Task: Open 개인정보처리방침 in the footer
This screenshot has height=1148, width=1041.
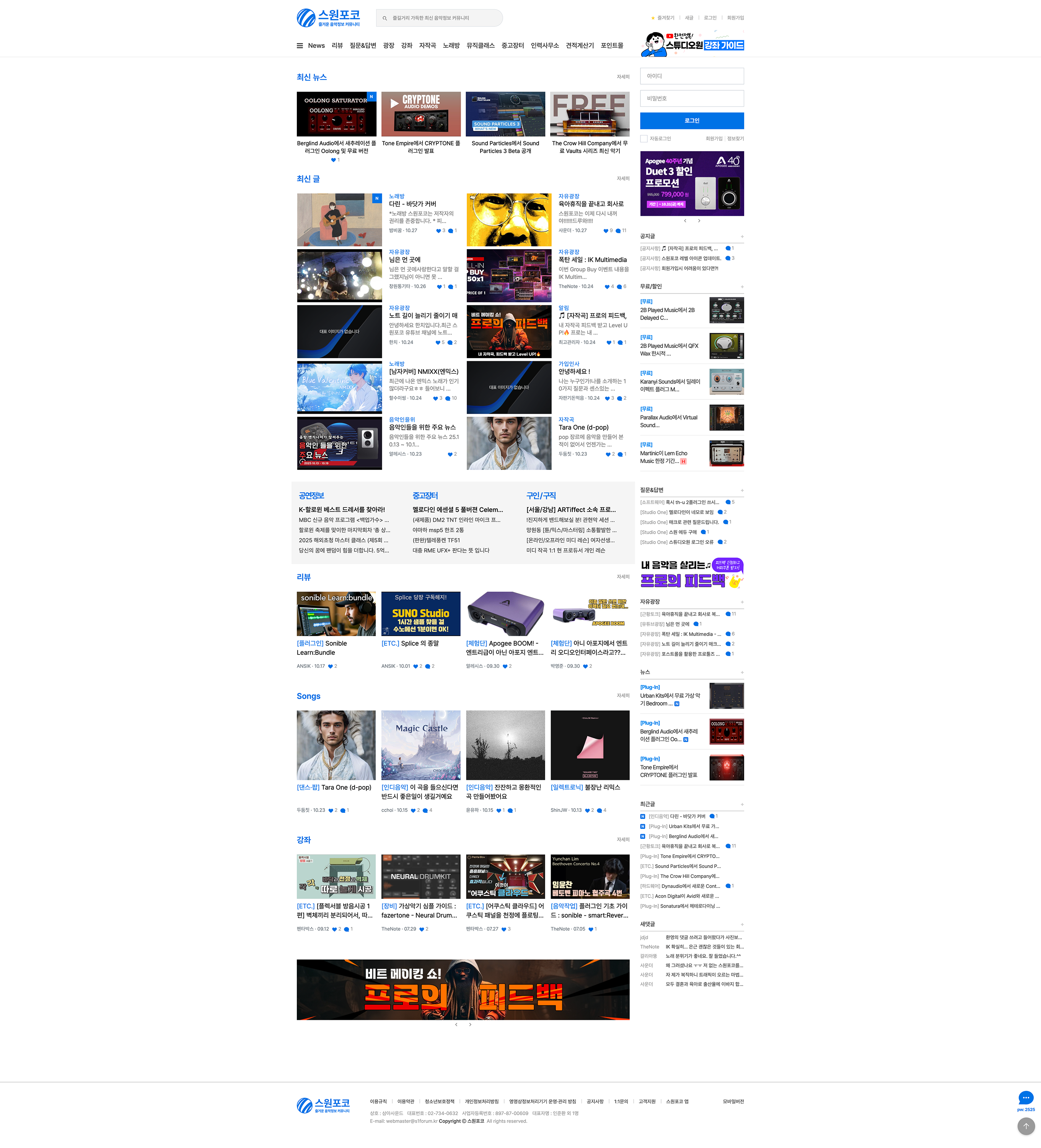Action: point(482,1101)
